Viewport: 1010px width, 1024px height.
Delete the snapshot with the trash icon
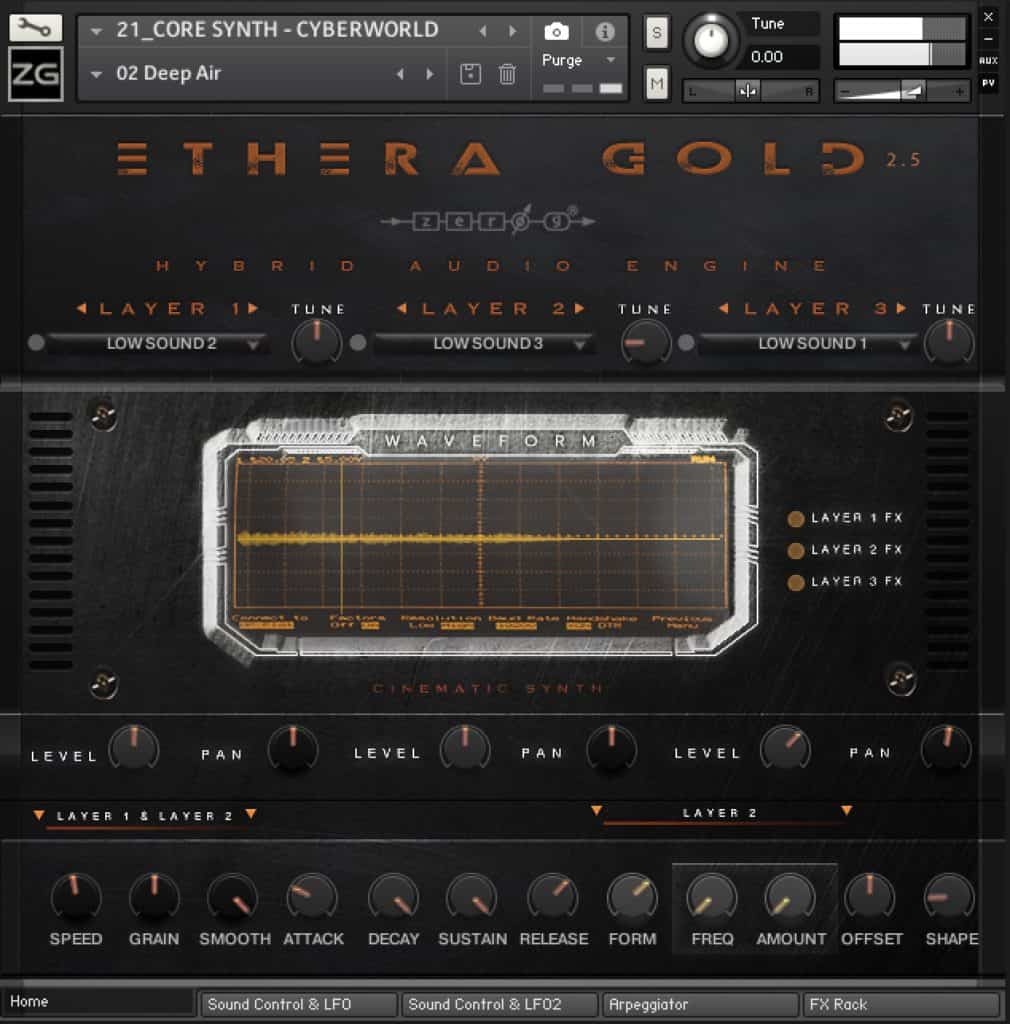pos(507,74)
